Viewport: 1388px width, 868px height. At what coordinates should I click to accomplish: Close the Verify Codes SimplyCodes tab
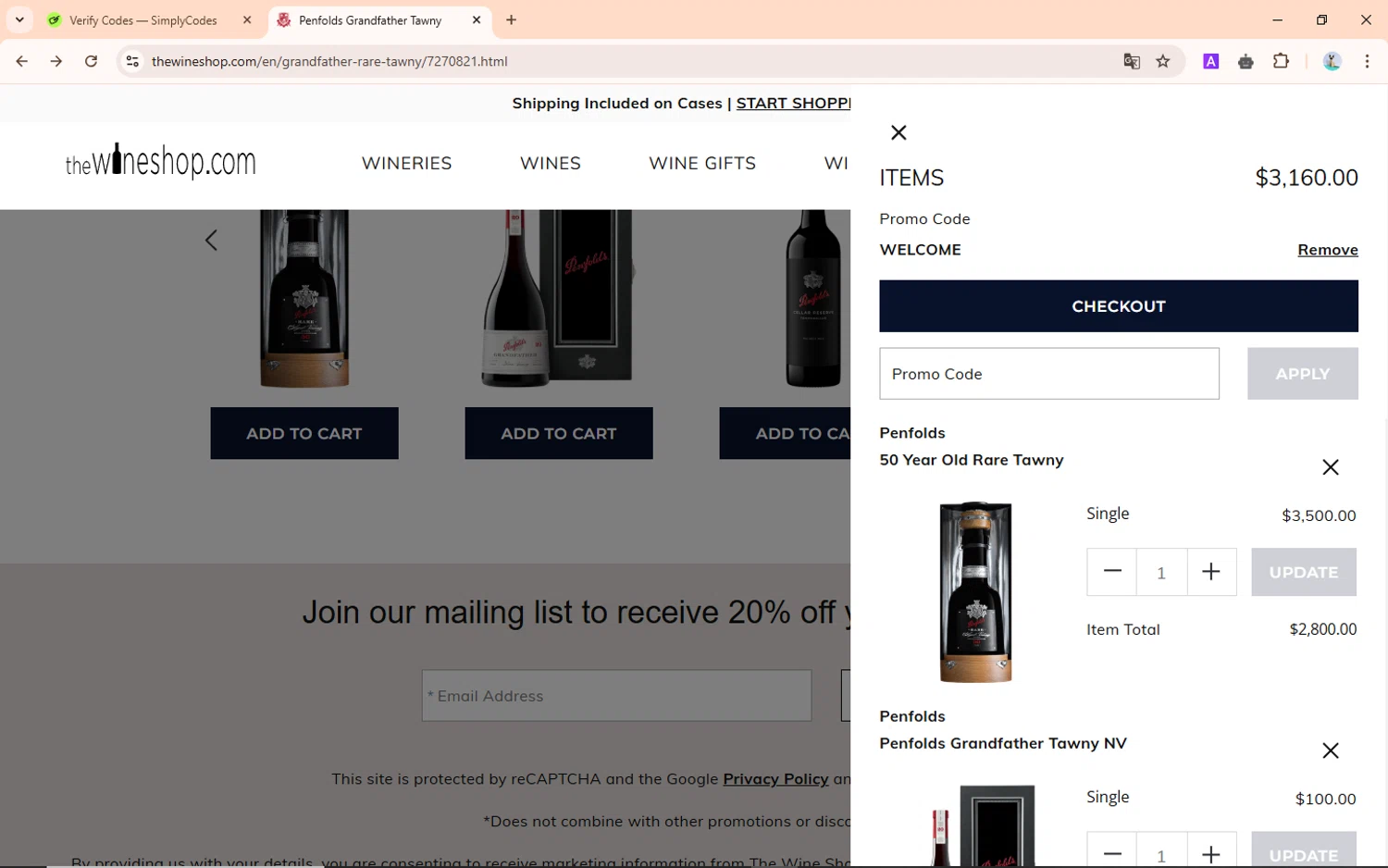coord(247,20)
